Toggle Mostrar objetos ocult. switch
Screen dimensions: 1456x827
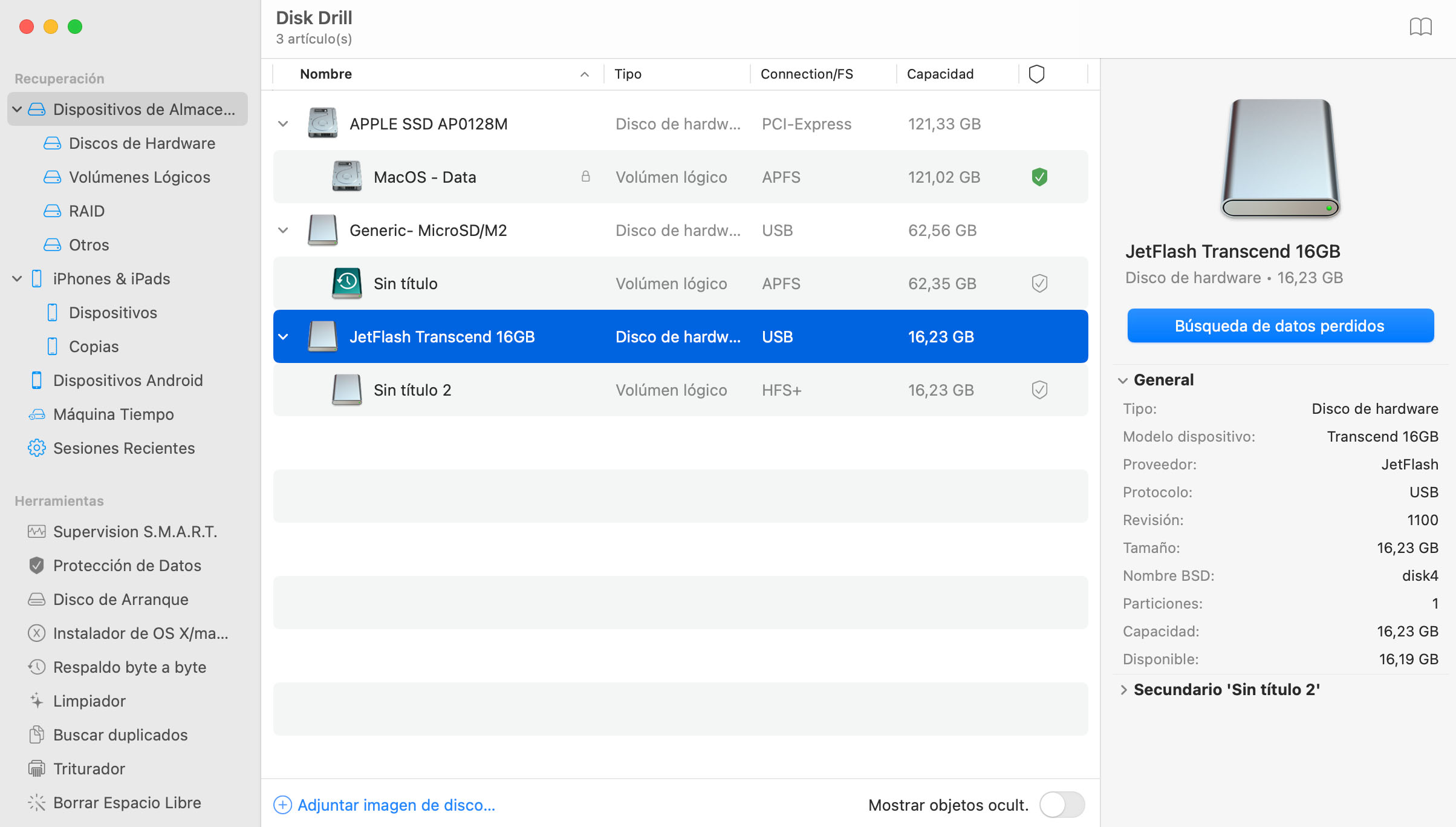1062,805
